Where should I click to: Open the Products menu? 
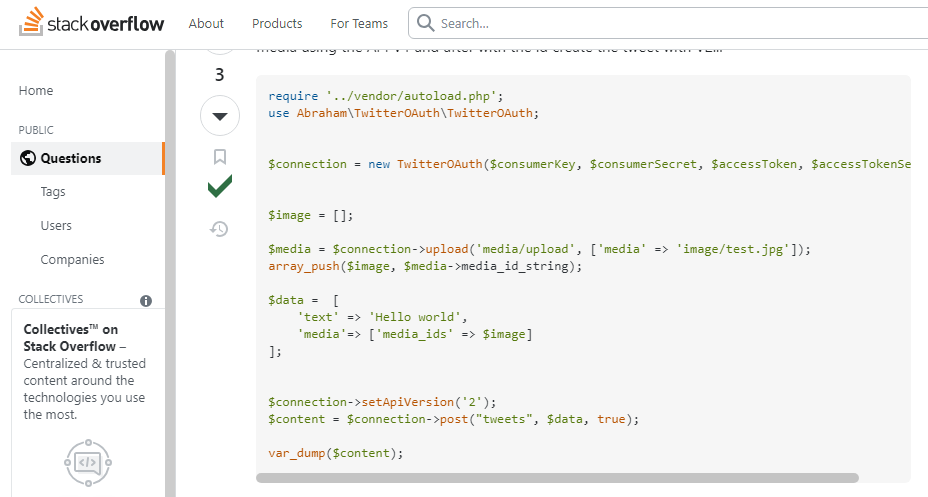[277, 23]
